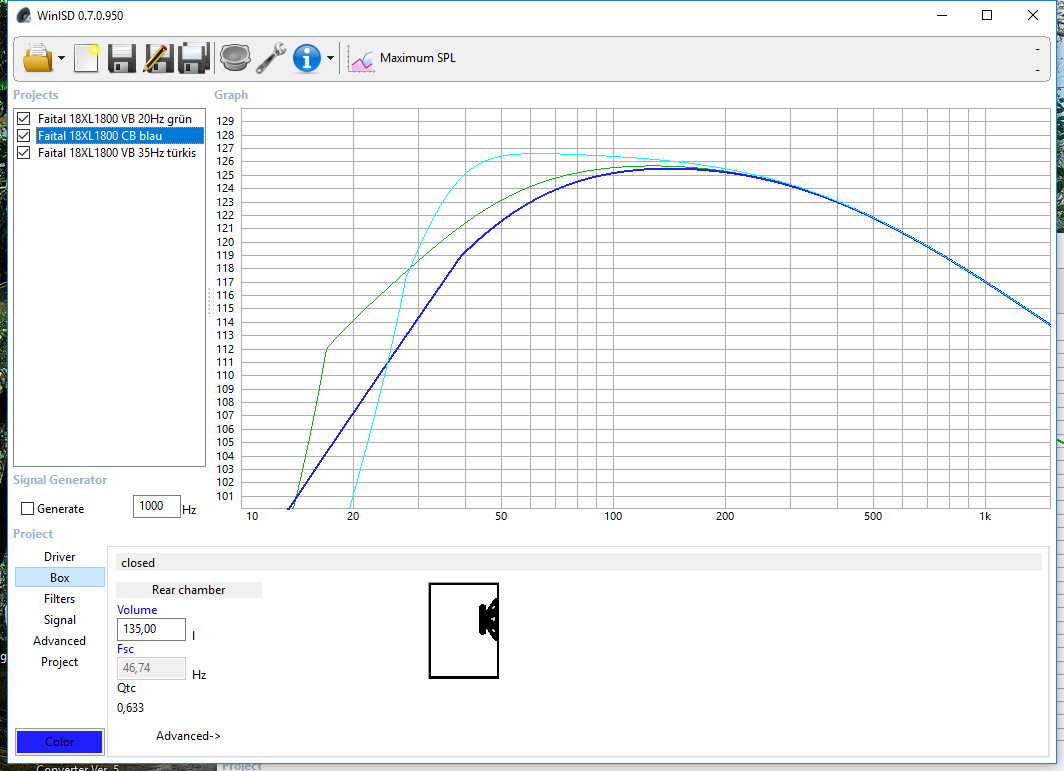Image resolution: width=1064 pixels, height=771 pixels.
Task: Click the Save project floppy disk icon
Action: pyautogui.click(x=122, y=58)
